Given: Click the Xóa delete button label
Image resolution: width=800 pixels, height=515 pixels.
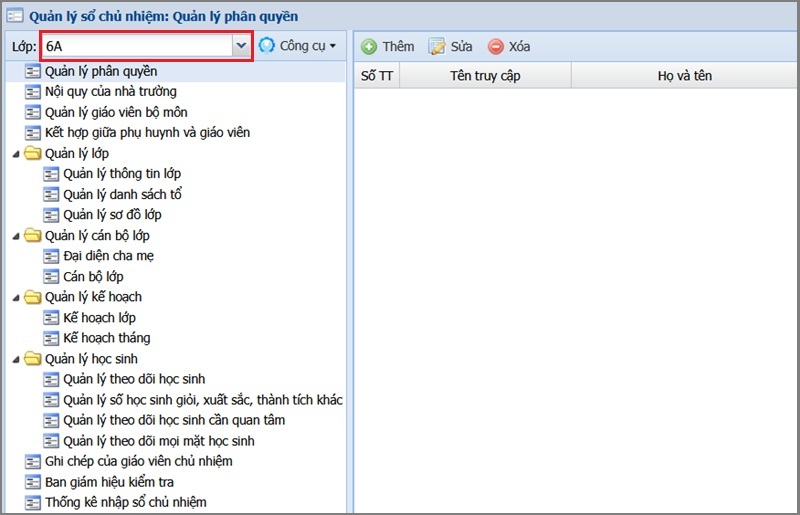Looking at the screenshot, I should [x=519, y=46].
